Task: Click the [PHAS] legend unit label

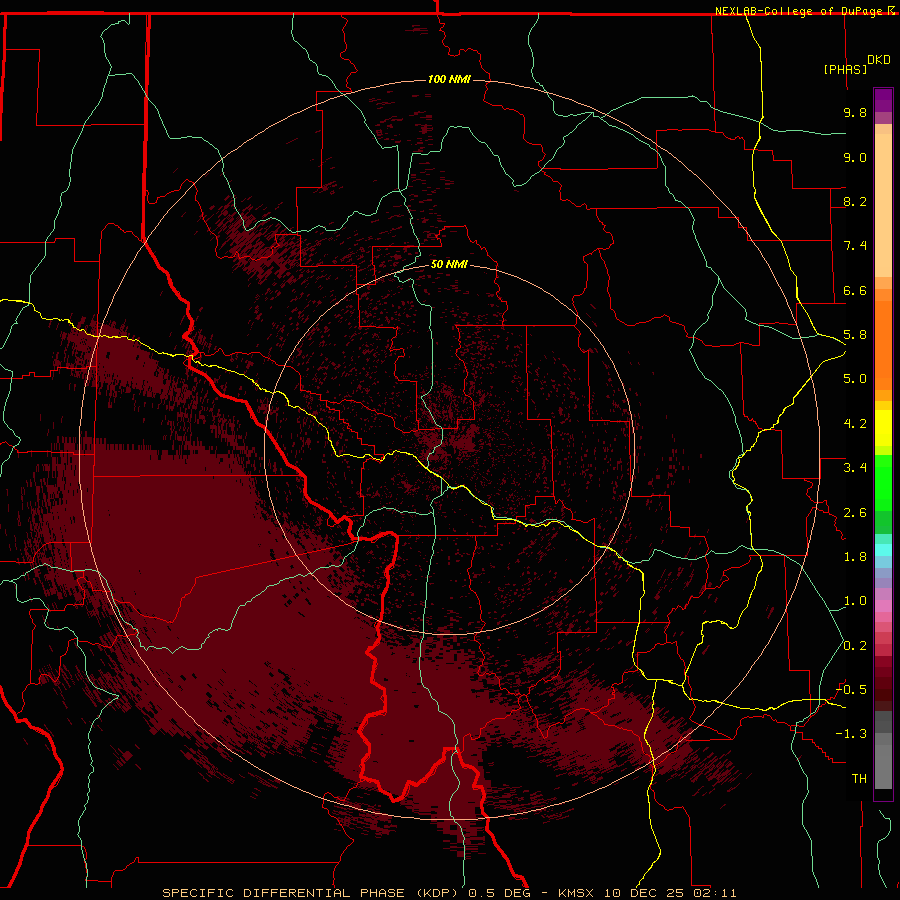Action: tap(845, 69)
